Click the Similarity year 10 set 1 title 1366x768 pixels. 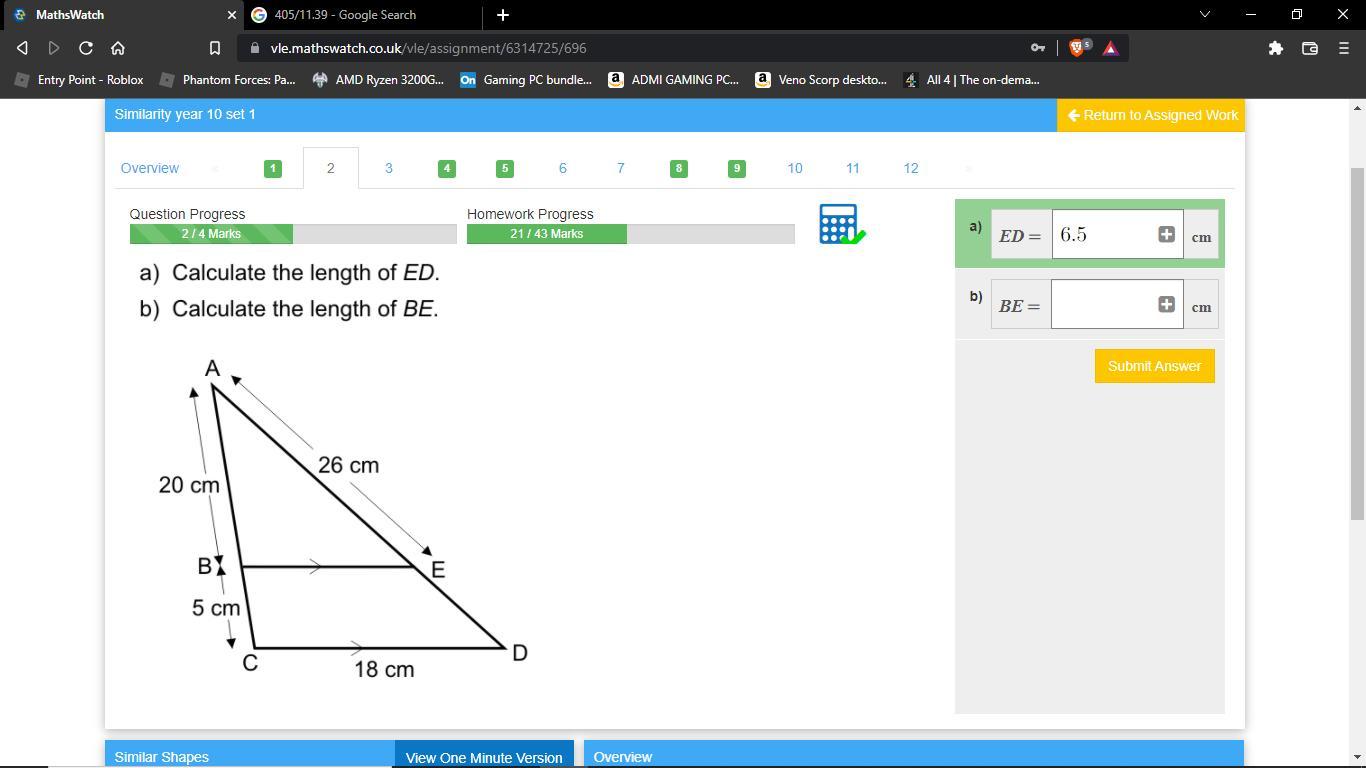point(185,114)
